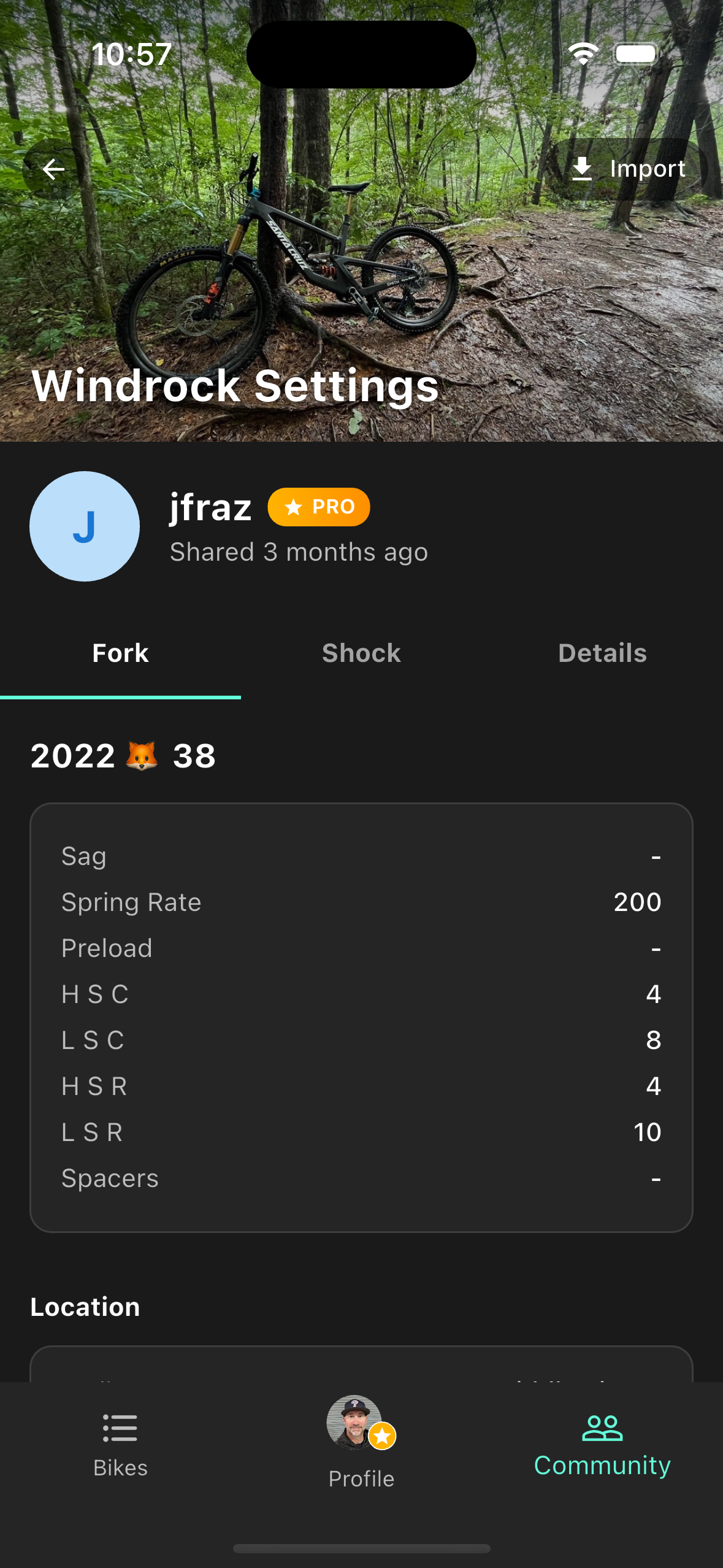Tap the back arrow icon
This screenshot has height=1568, width=723.
pyautogui.click(x=53, y=169)
